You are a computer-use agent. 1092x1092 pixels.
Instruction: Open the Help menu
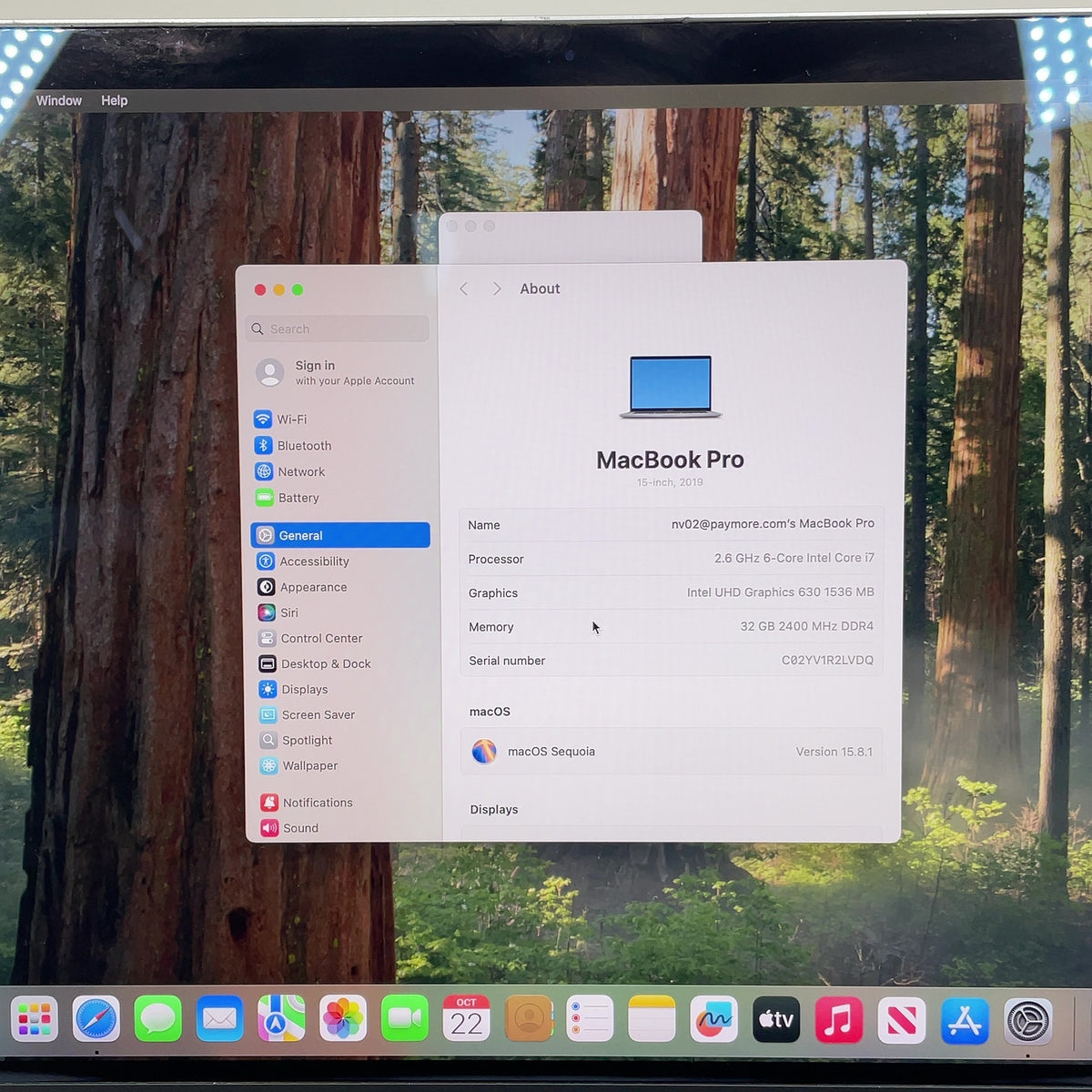115,101
